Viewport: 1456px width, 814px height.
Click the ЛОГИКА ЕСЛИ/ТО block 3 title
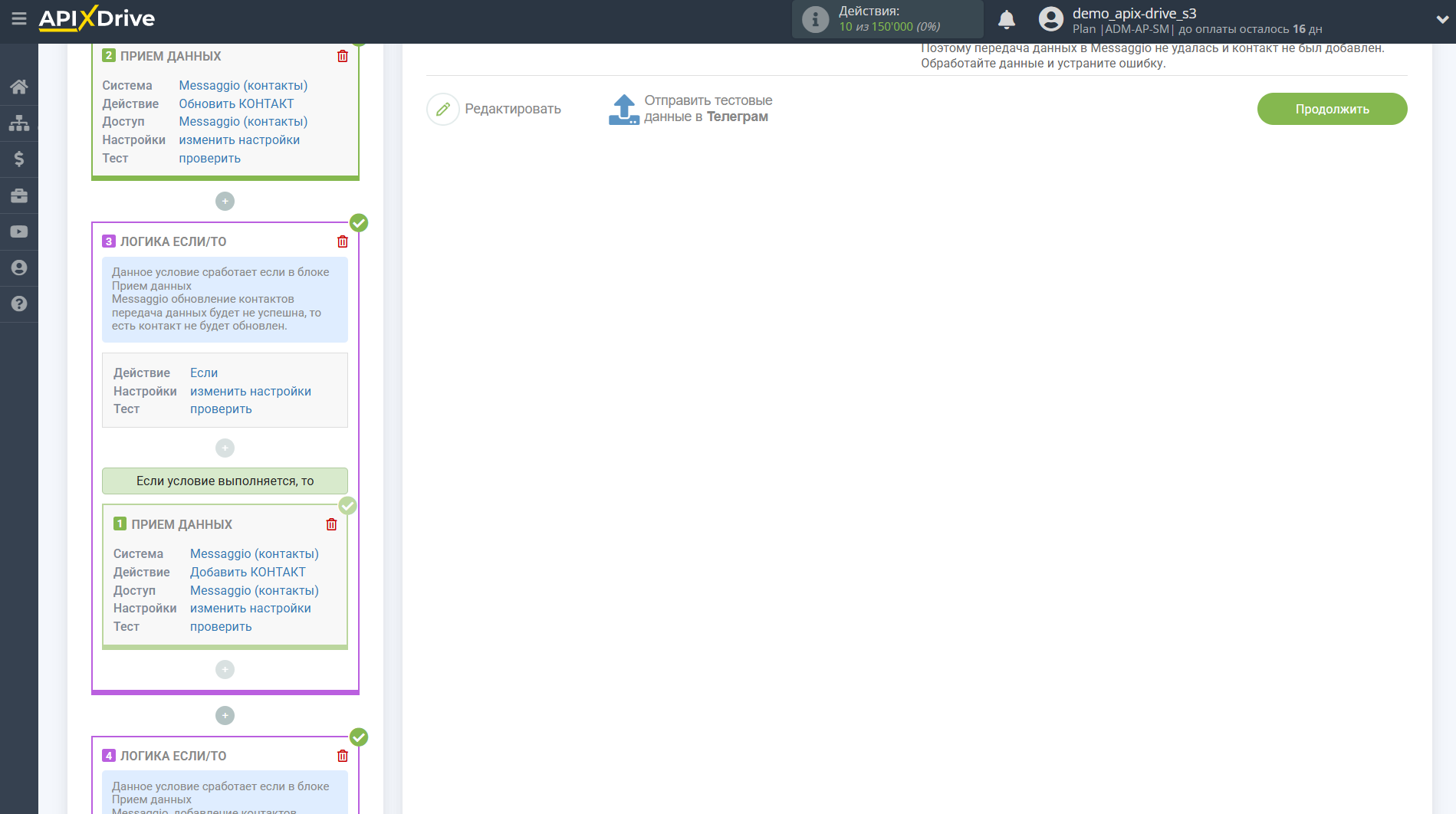[x=173, y=241]
